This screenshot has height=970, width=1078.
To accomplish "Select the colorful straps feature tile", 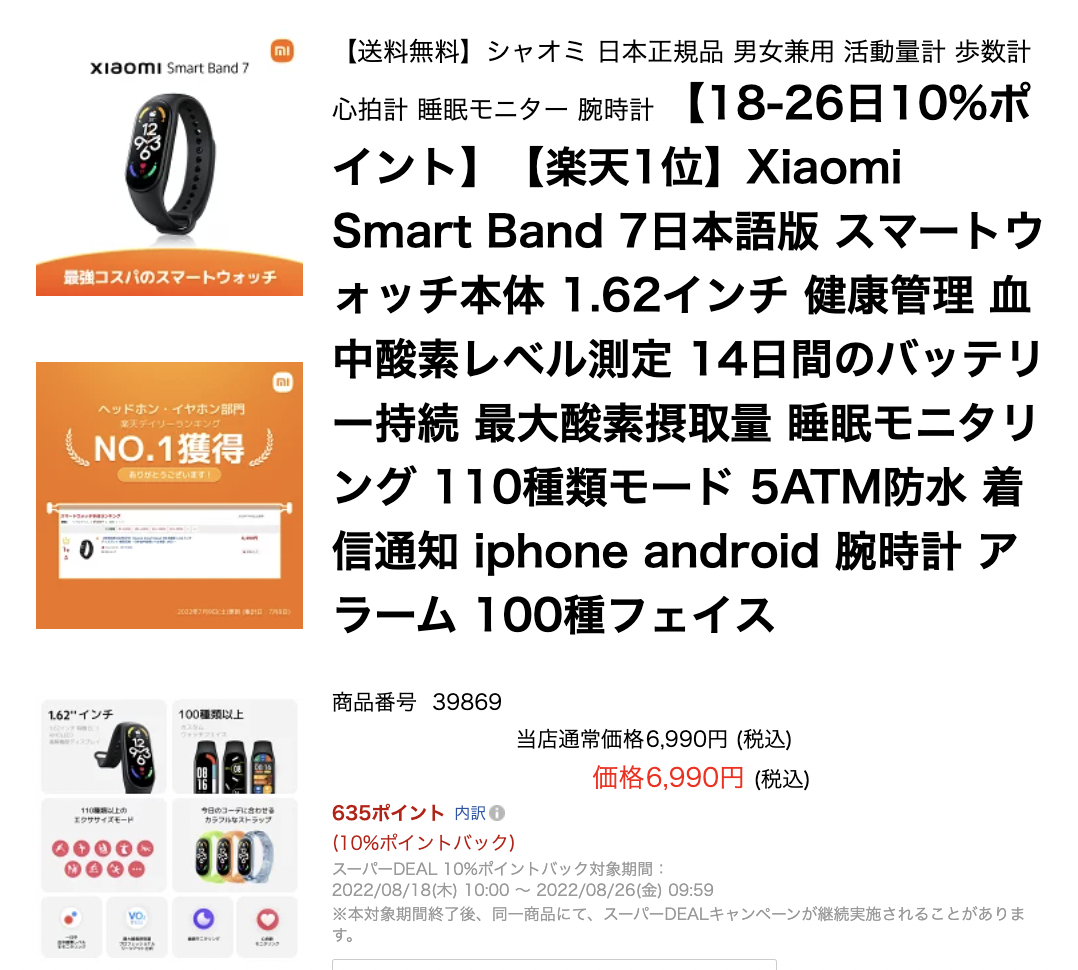I will pyautogui.click(x=234, y=845).
